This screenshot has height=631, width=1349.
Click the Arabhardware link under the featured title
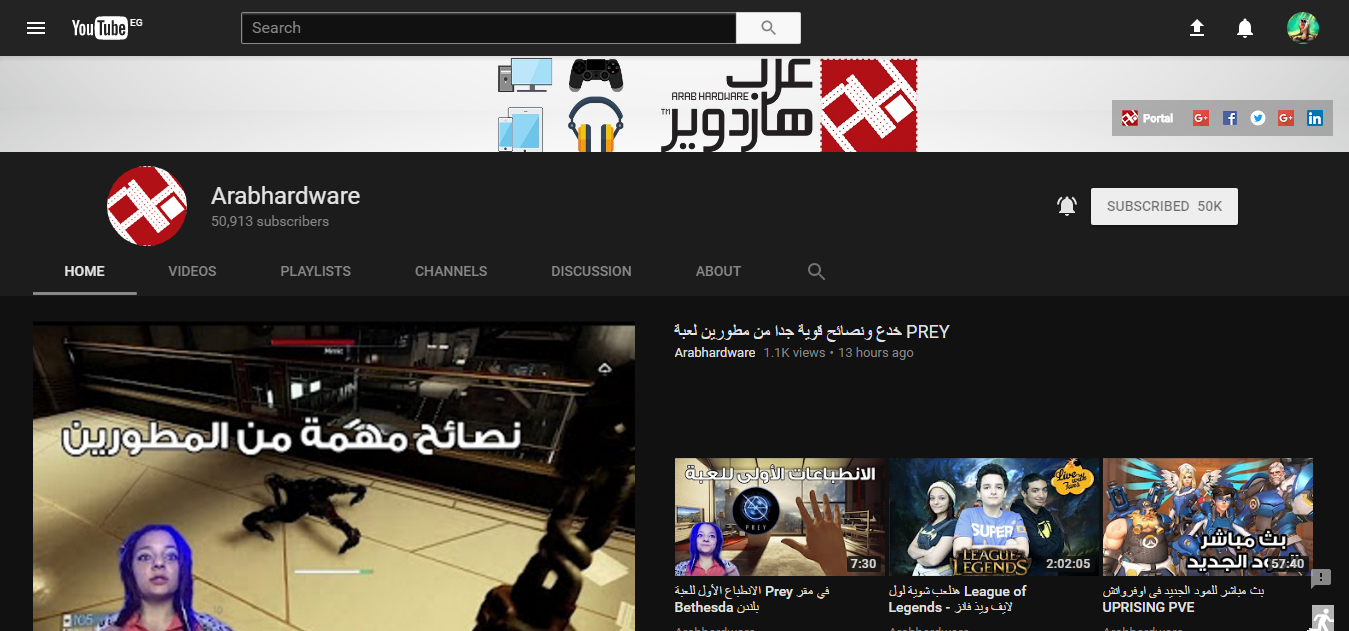pos(715,353)
